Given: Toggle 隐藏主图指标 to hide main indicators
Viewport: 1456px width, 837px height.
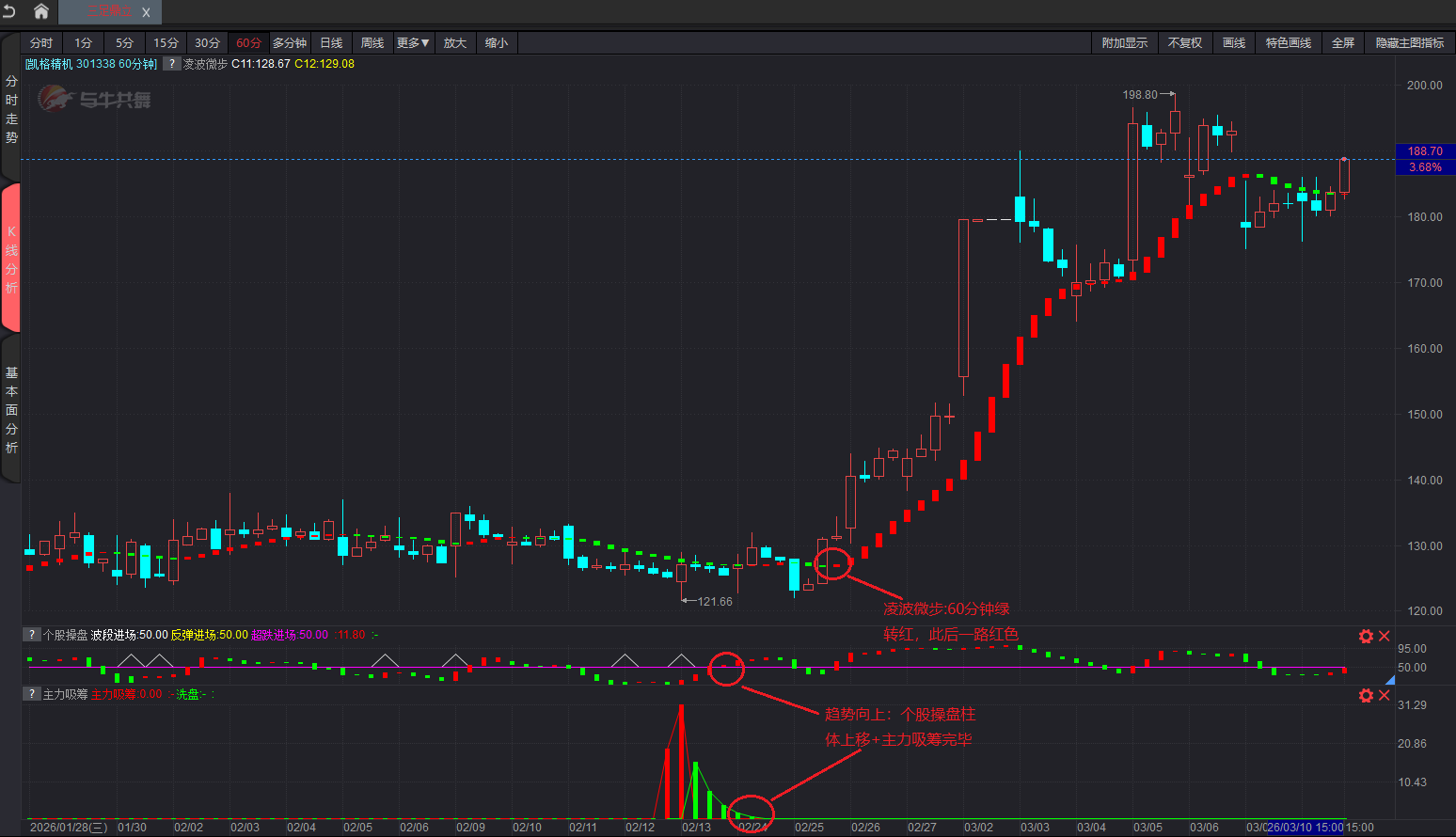Looking at the screenshot, I should pyautogui.click(x=1409, y=43).
